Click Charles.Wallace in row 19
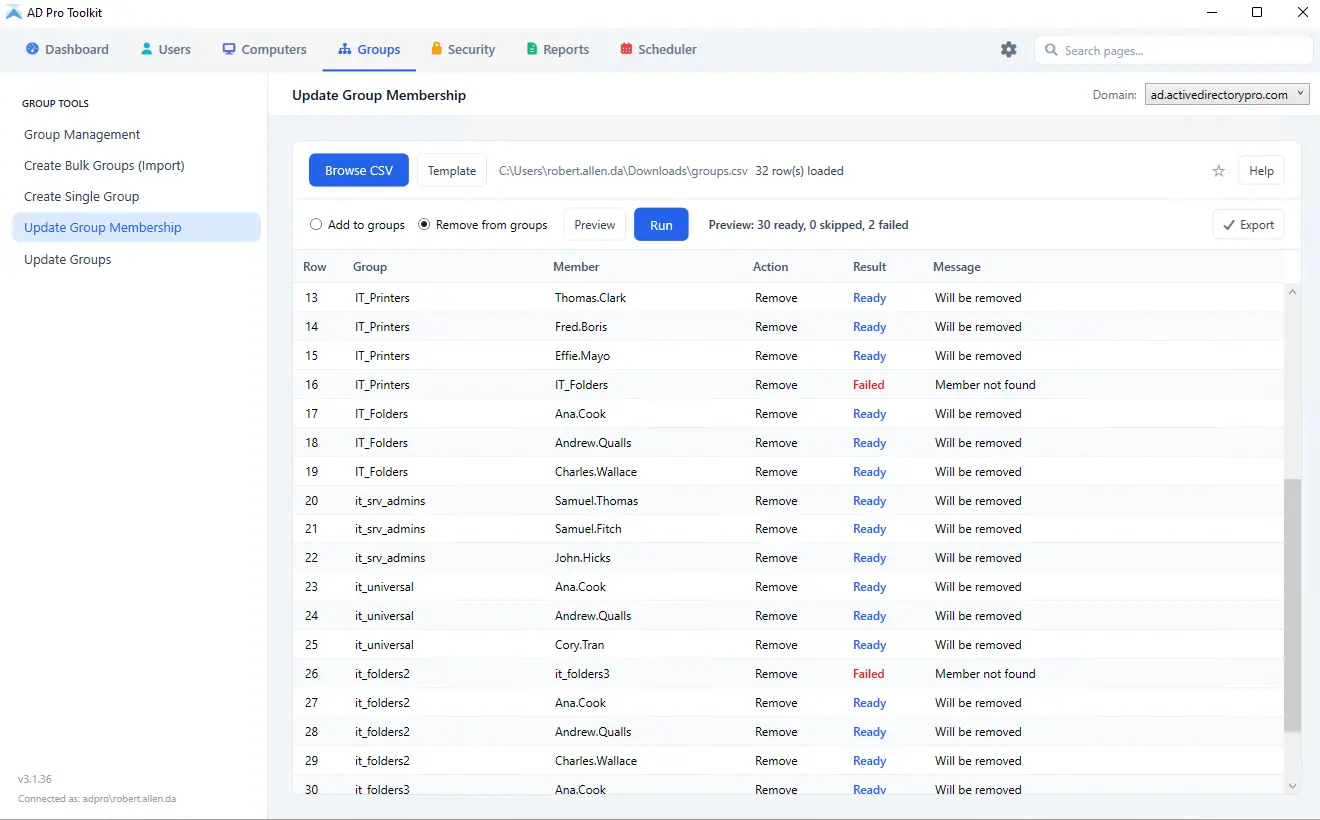The height and width of the screenshot is (820, 1320). tap(596, 472)
